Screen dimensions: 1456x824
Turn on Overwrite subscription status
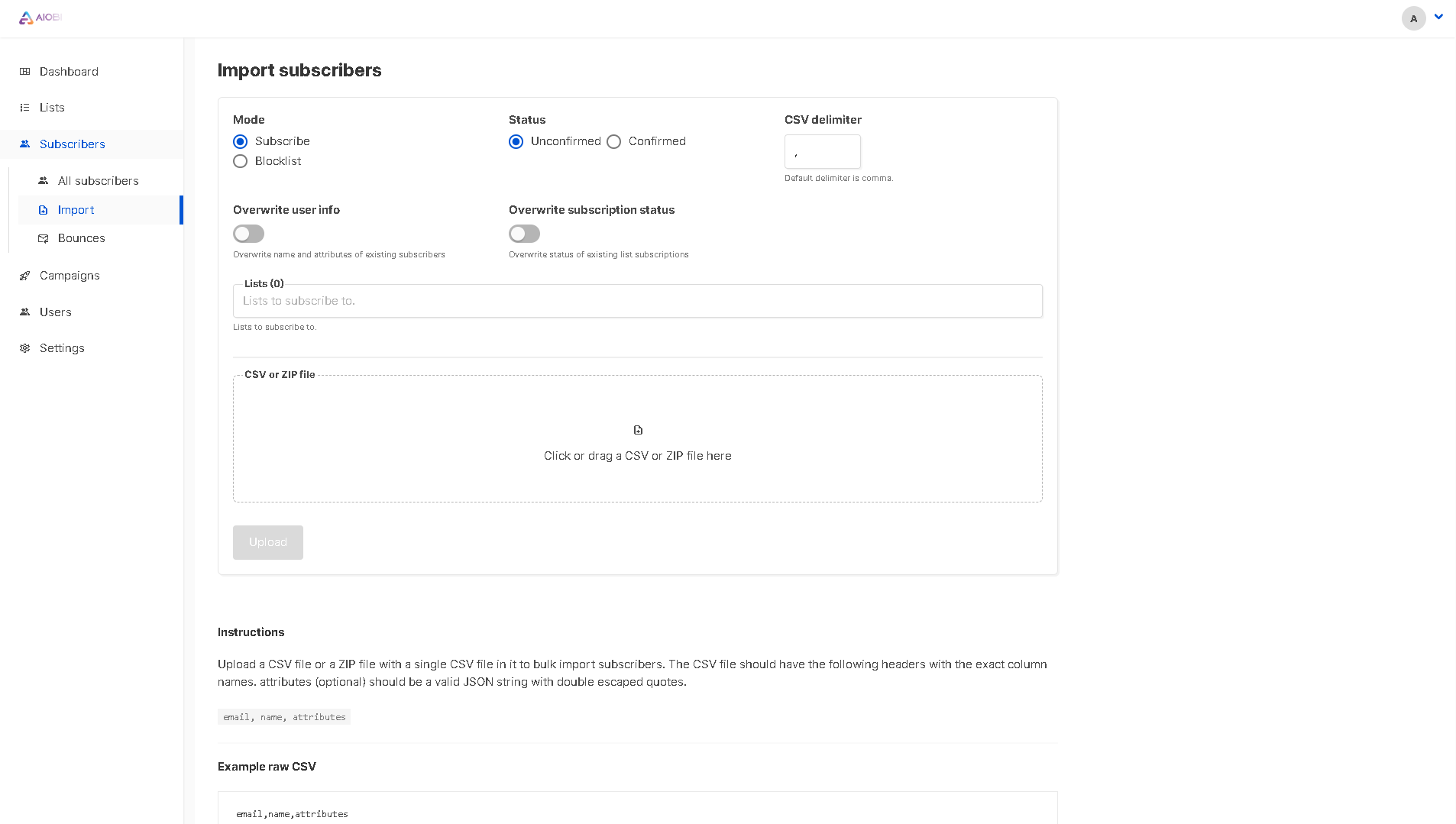pyautogui.click(x=524, y=234)
